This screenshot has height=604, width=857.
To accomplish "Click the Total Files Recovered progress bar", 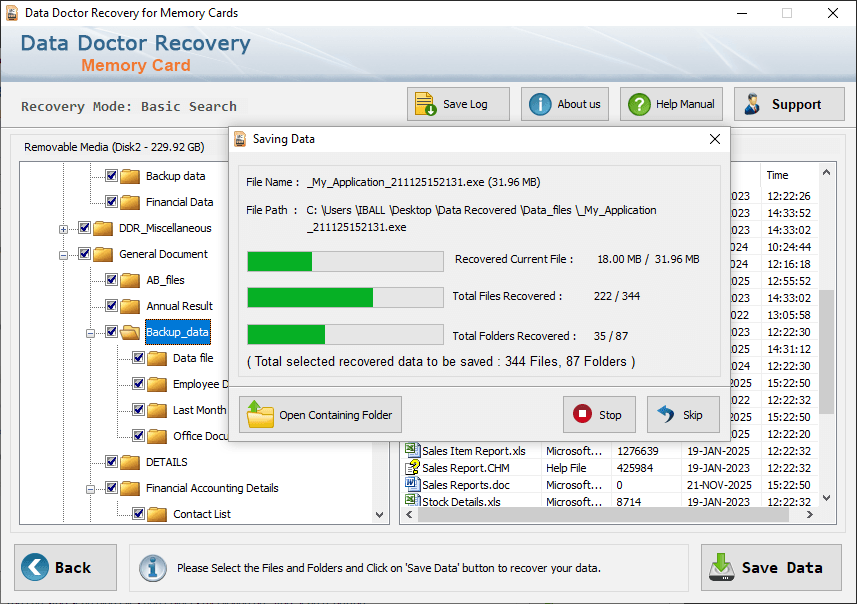I will click(x=345, y=298).
